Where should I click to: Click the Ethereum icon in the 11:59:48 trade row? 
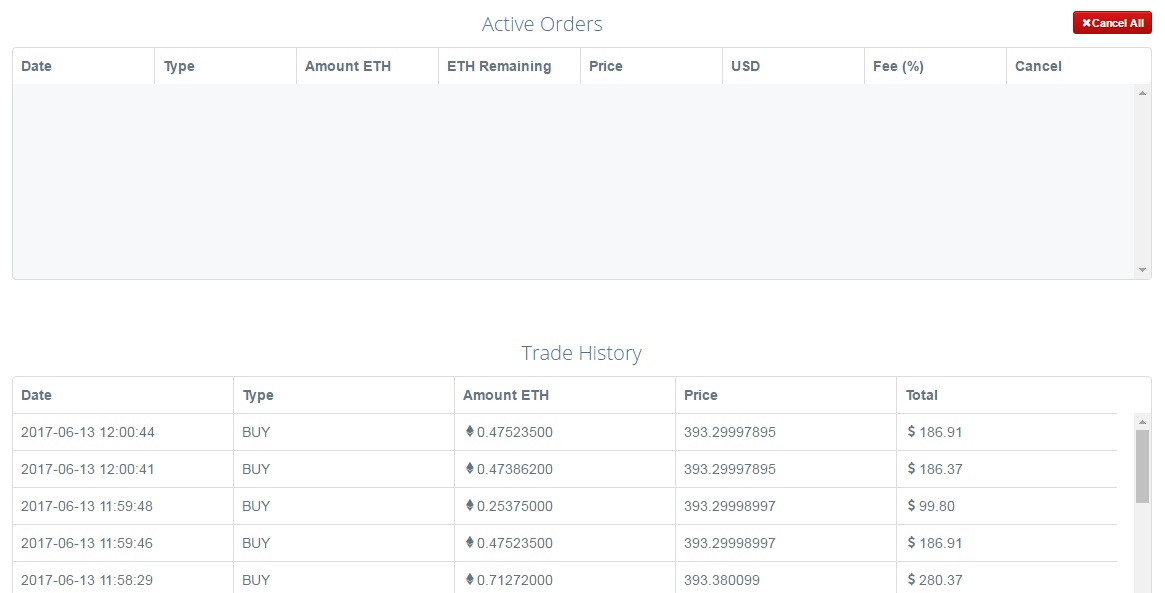coord(470,506)
